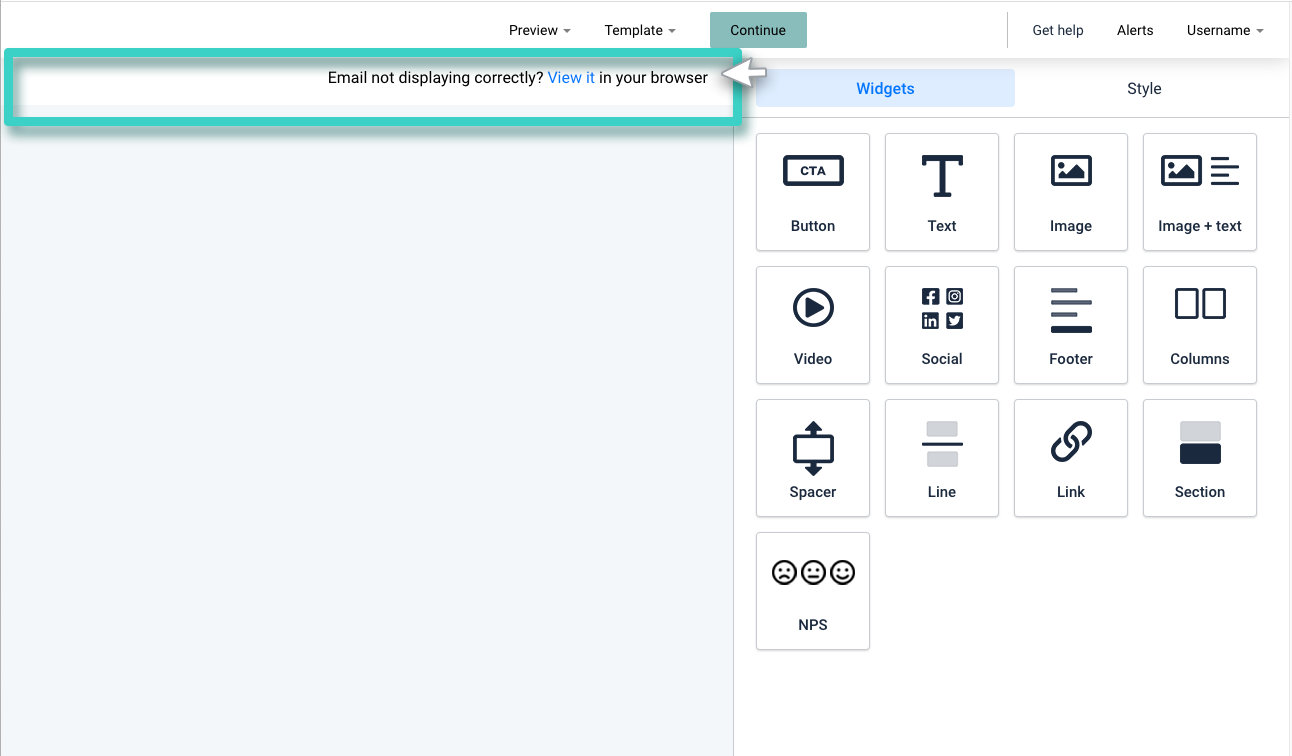Expand the Template dropdown
This screenshot has height=756, width=1292.
640,30
